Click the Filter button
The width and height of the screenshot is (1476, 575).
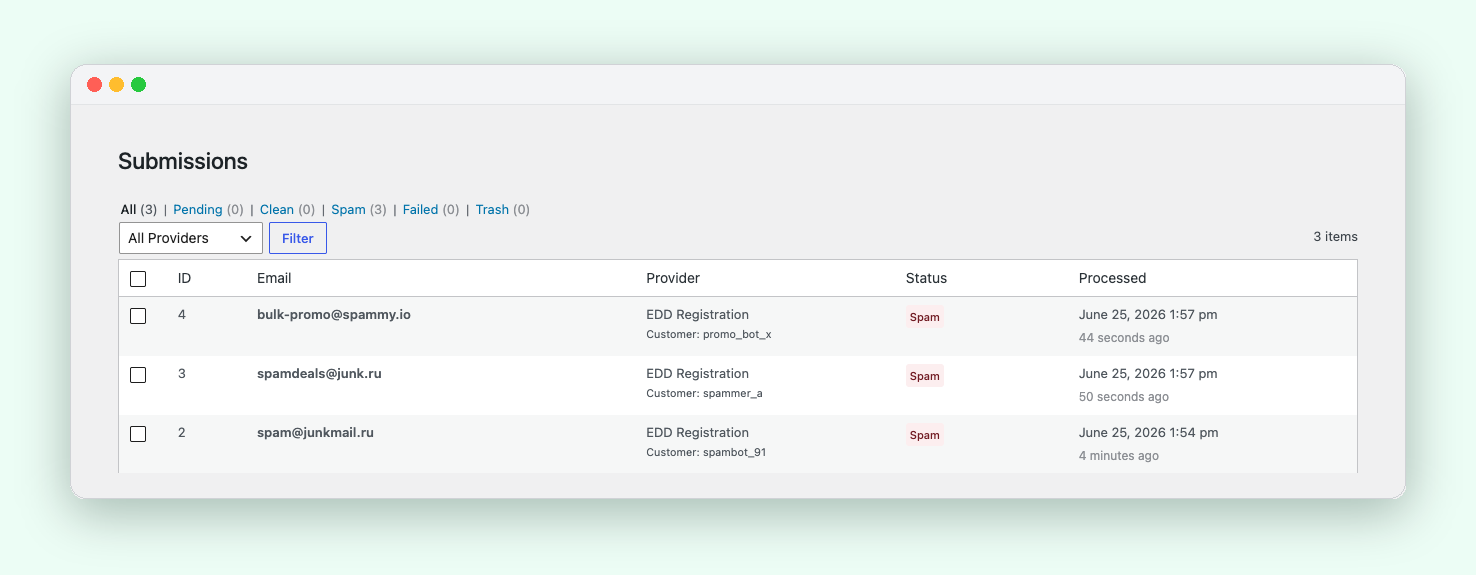click(x=298, y=238)
